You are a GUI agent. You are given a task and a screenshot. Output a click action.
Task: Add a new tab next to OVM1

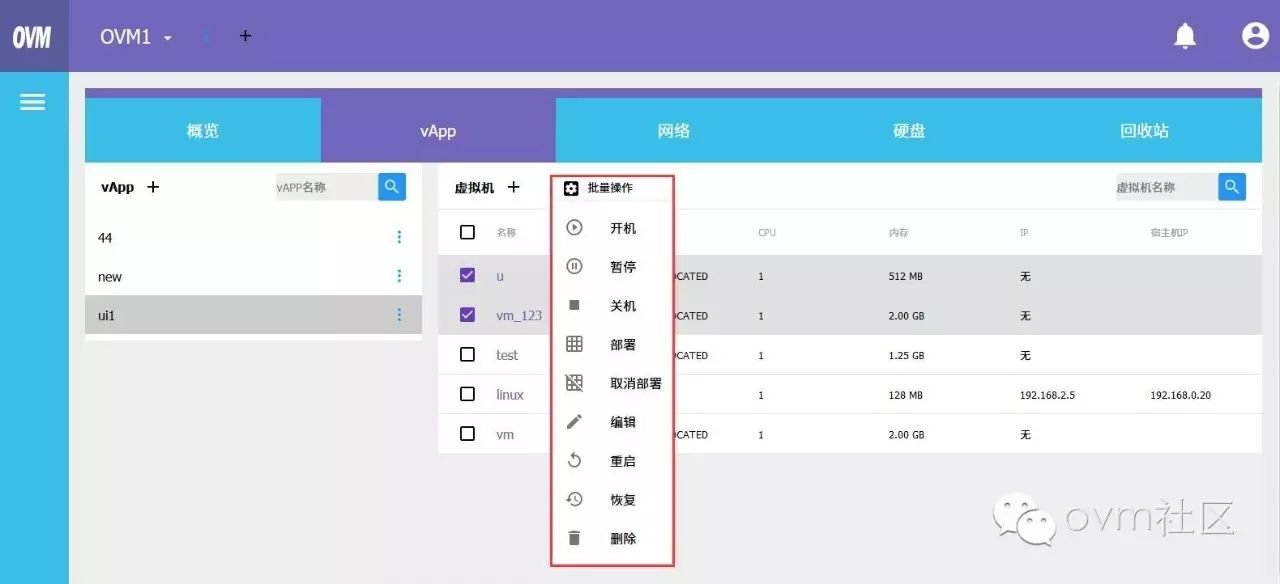point(245,36)
